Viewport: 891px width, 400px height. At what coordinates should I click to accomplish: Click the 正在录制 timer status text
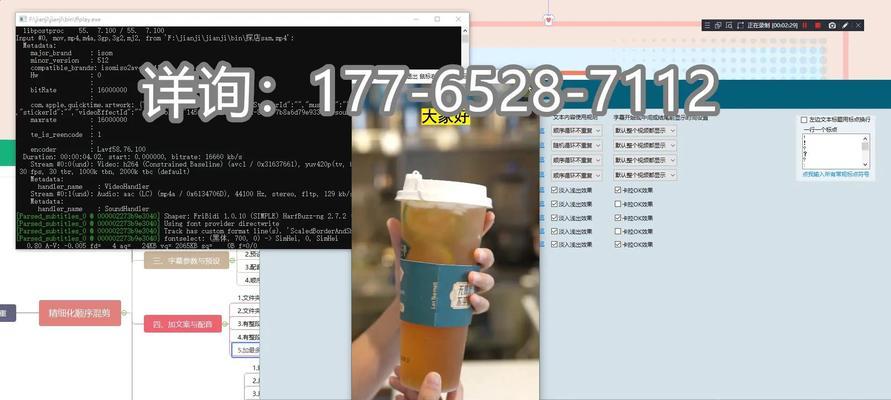coord(773,26)
